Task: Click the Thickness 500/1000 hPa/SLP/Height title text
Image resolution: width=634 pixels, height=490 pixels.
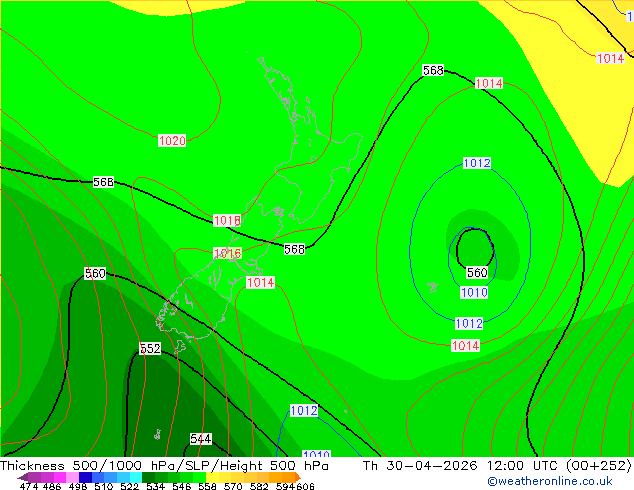Action: pos(164,465)
